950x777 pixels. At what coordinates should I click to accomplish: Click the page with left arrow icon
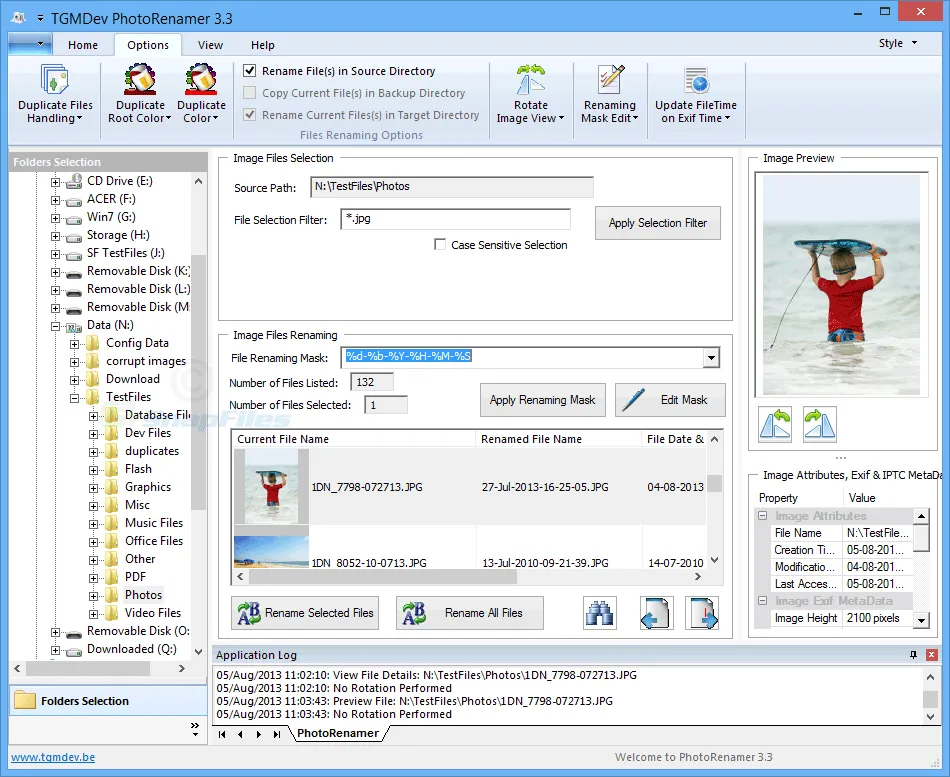coord(657,613)
